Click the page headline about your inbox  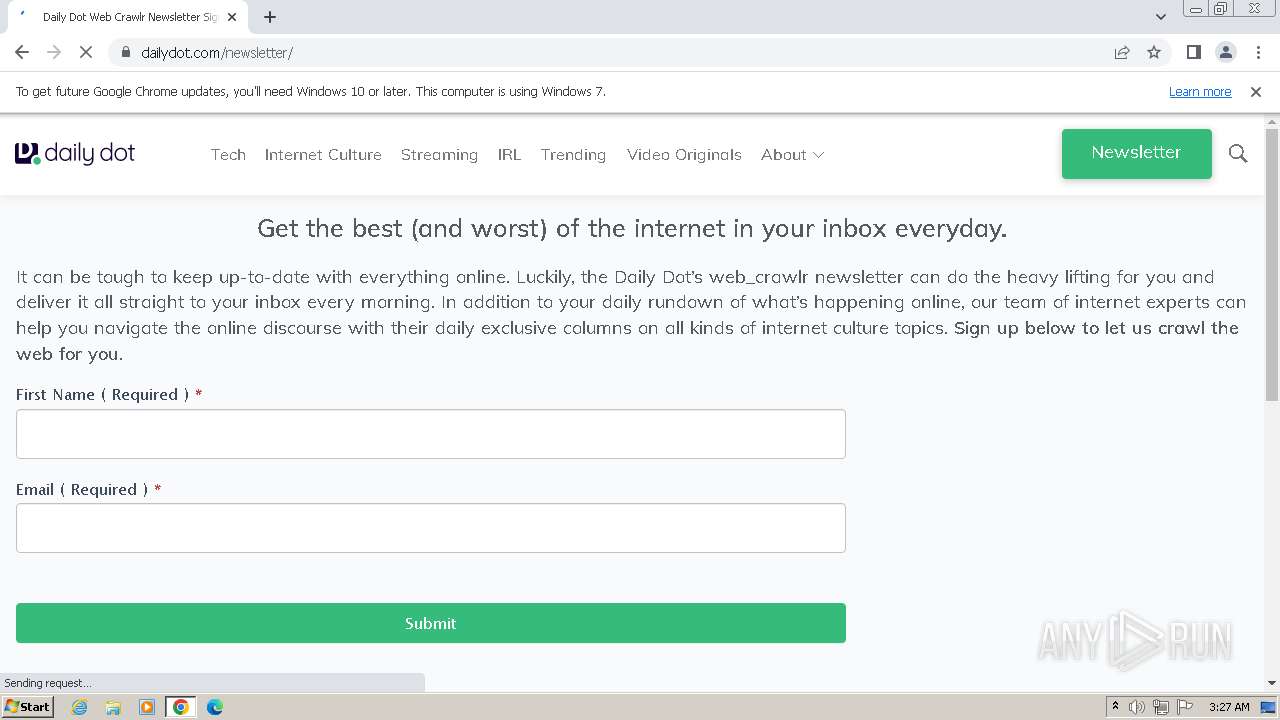(x=632, y=229)
